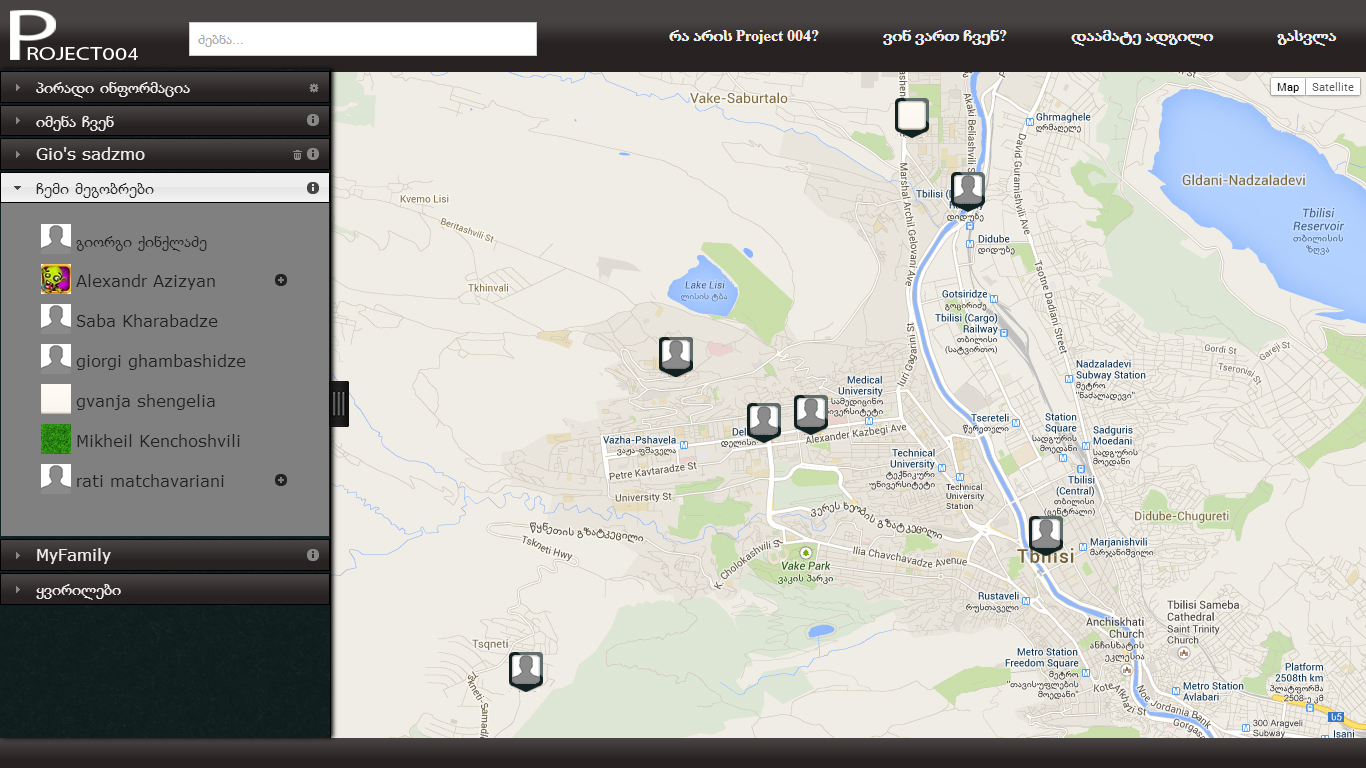
Task: Click user marker south of Lake Lisi
Action: 676,356
